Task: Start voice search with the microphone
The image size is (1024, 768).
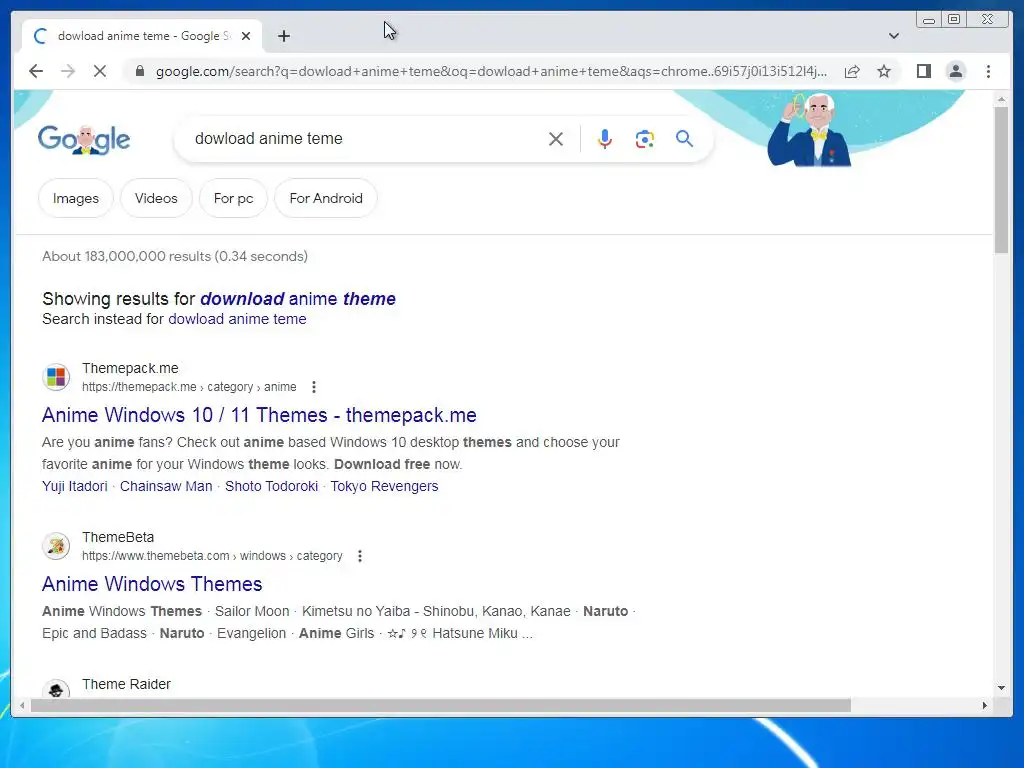Action: [x=605, y=139]
